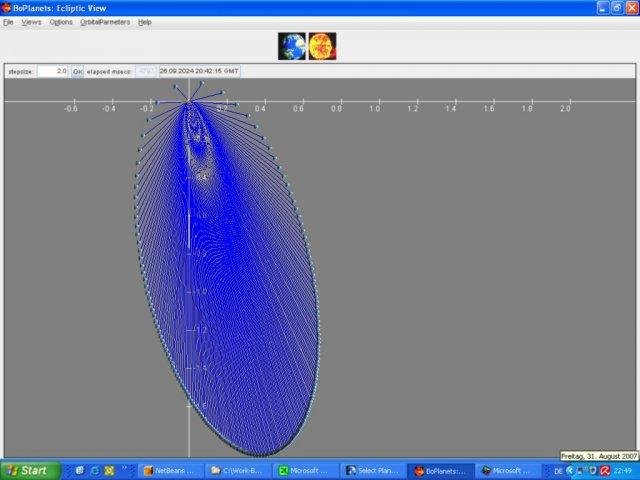Open the C:\Work-B... folder taskbar item
Image resolution: width=640 pixels, height=480 pixels.
pos(239,470)
